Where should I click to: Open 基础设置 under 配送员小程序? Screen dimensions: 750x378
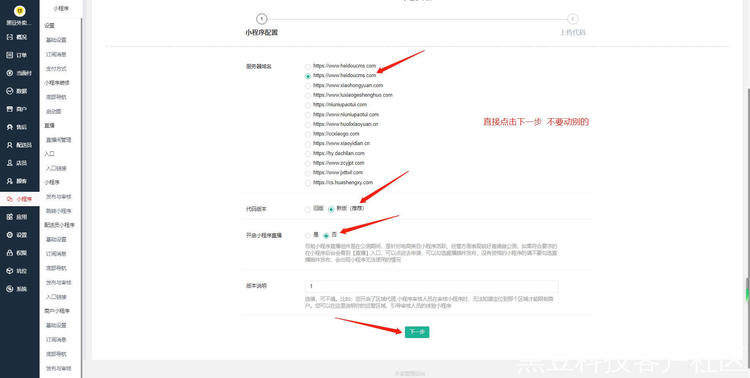pos(56,239)
